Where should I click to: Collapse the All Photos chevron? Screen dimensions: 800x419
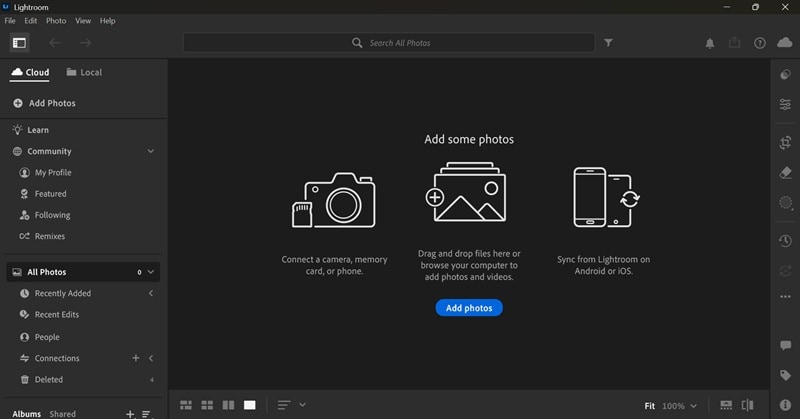[x=151, y=272]
